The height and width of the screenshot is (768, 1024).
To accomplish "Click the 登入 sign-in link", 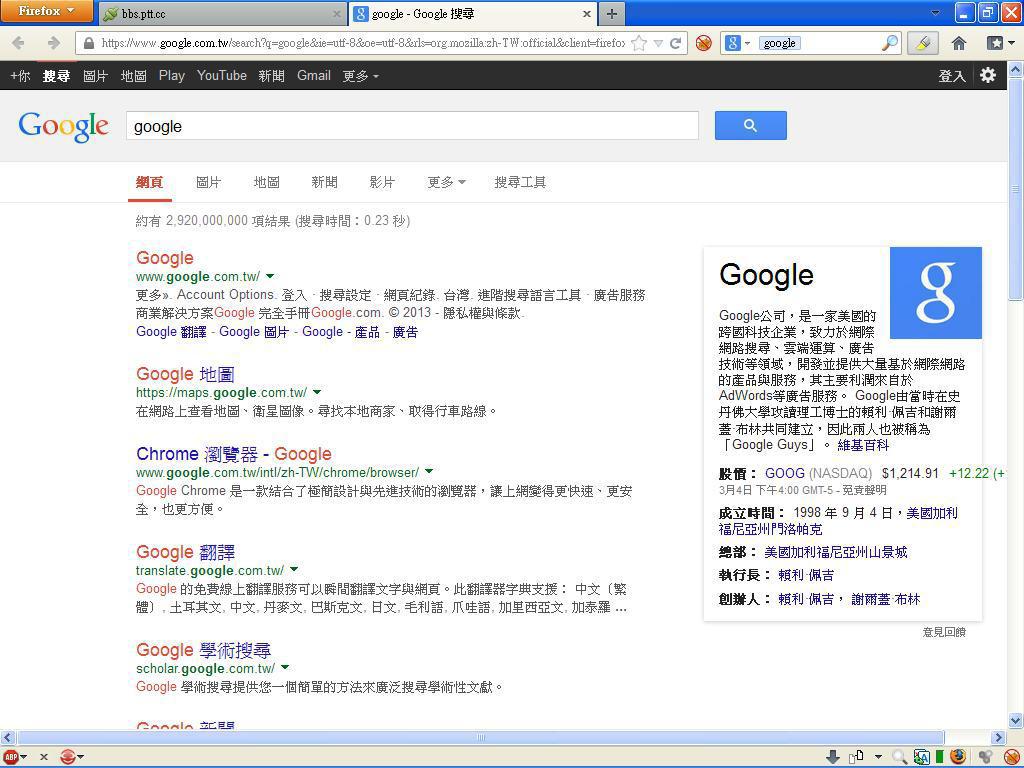I will [x=951, y=76].
